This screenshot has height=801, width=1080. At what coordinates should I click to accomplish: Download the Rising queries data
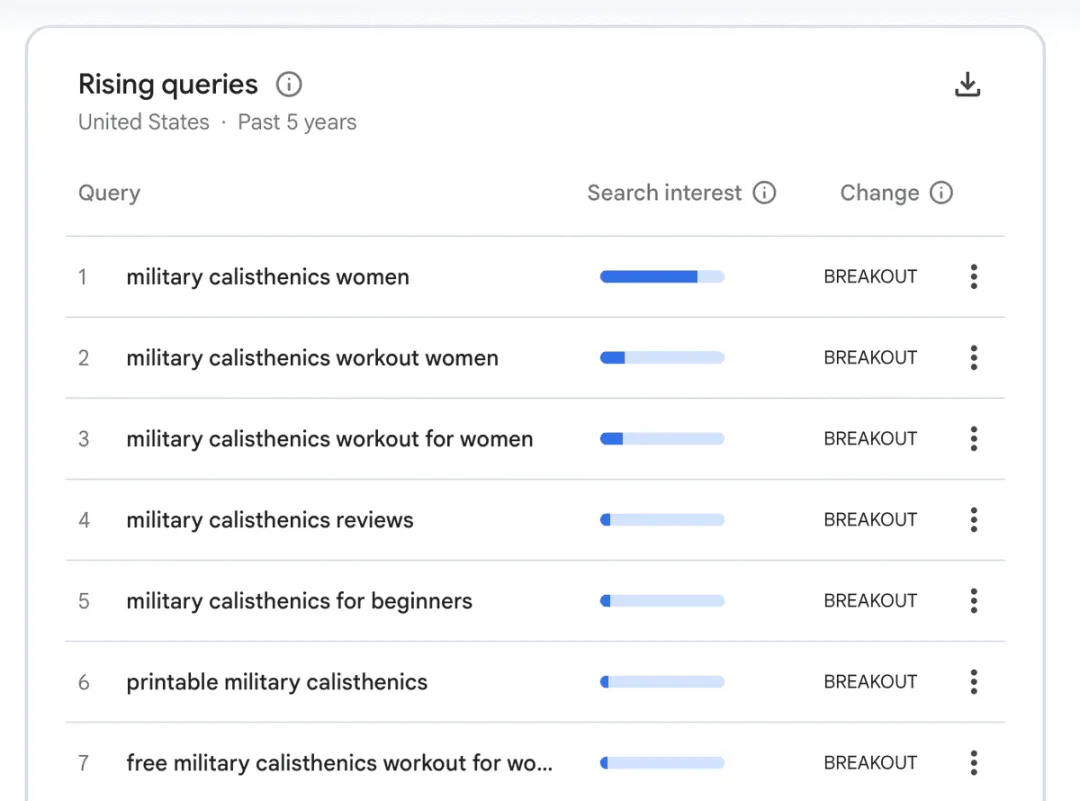click(x=967, y=85)
